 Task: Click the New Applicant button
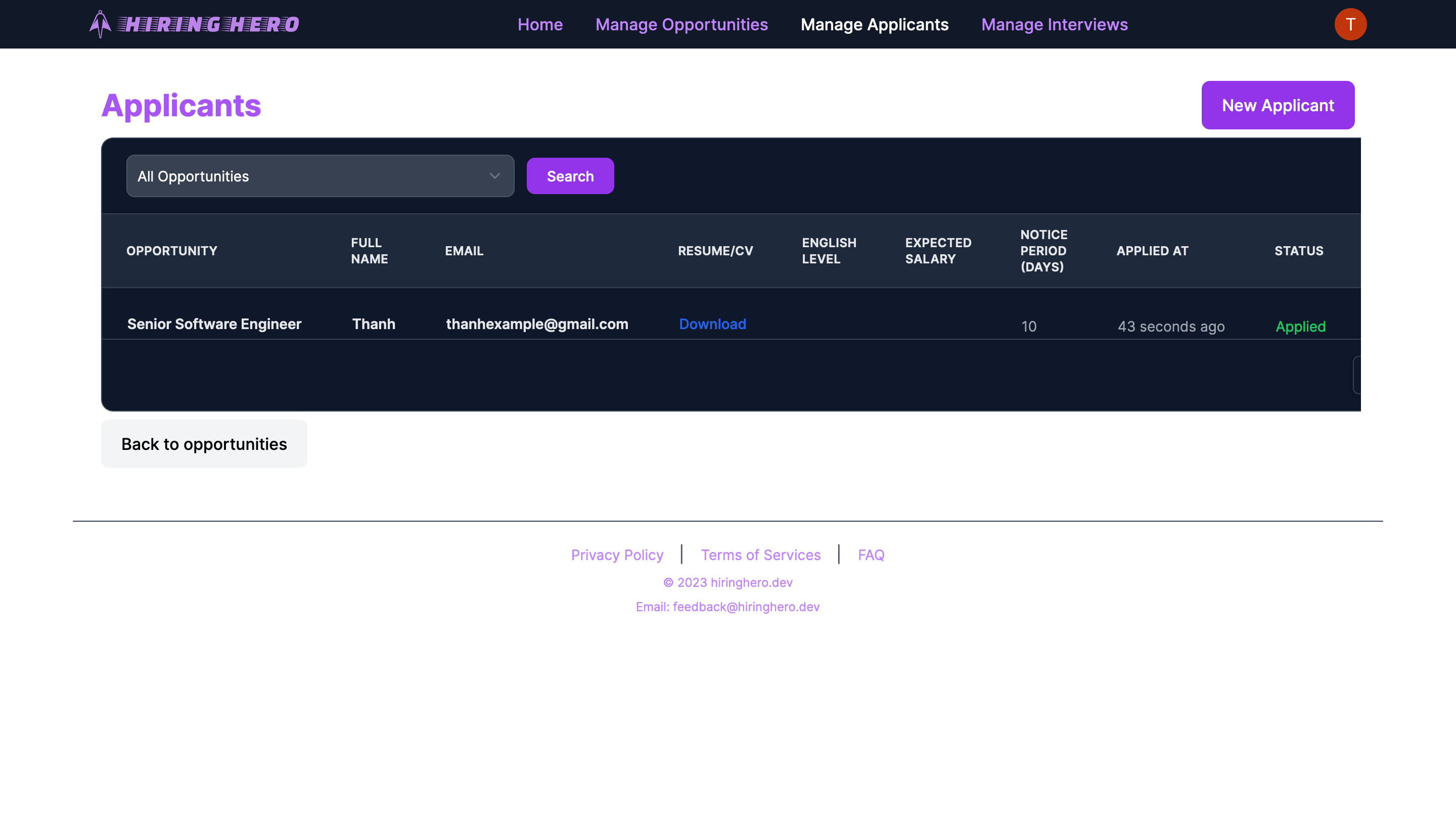coord(1278,105)
